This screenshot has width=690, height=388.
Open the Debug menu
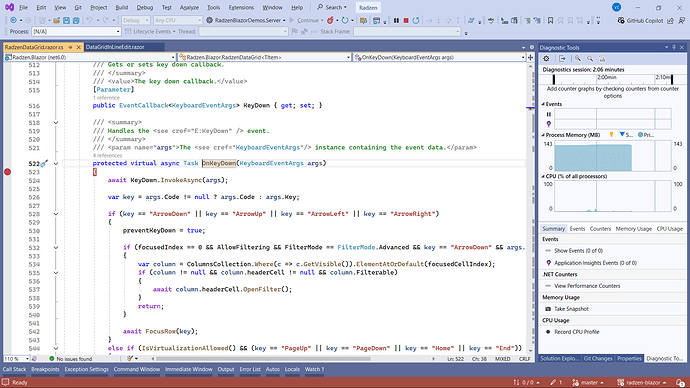coord(145,7)
